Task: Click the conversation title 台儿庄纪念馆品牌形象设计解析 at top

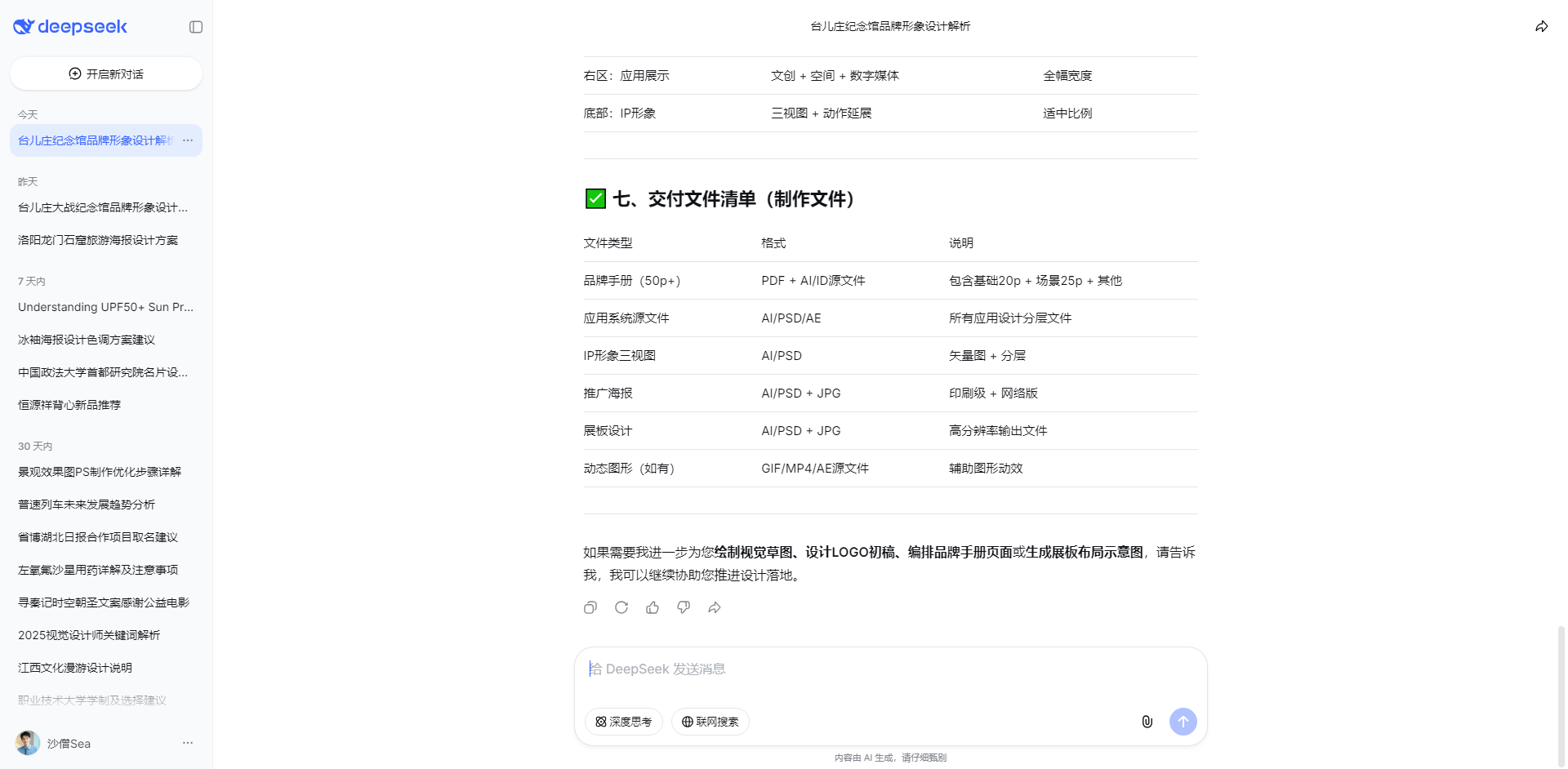Action: pos(890,27)
